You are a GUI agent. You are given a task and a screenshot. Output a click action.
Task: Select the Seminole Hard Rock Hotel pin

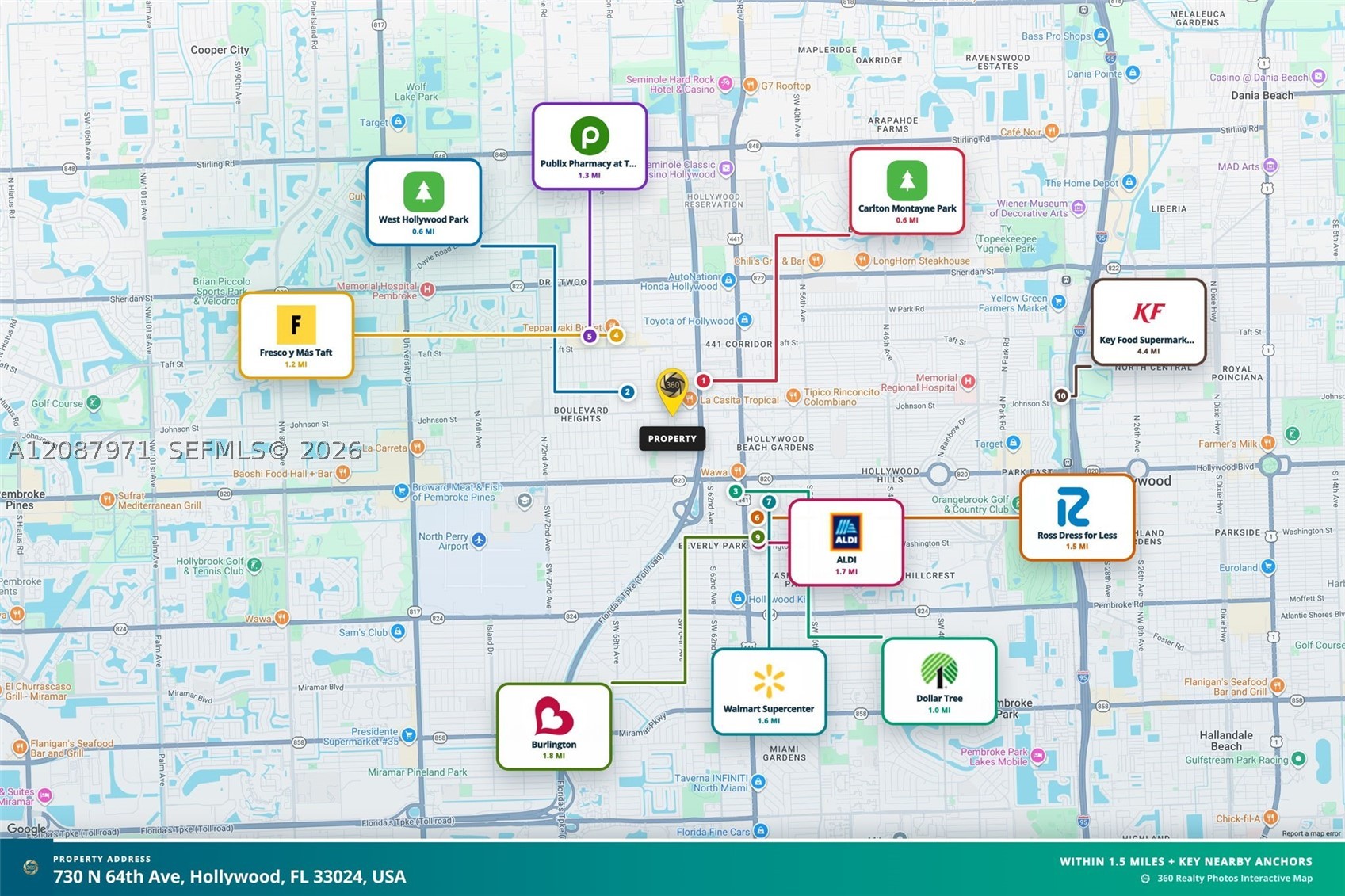(x=725, y=82)
